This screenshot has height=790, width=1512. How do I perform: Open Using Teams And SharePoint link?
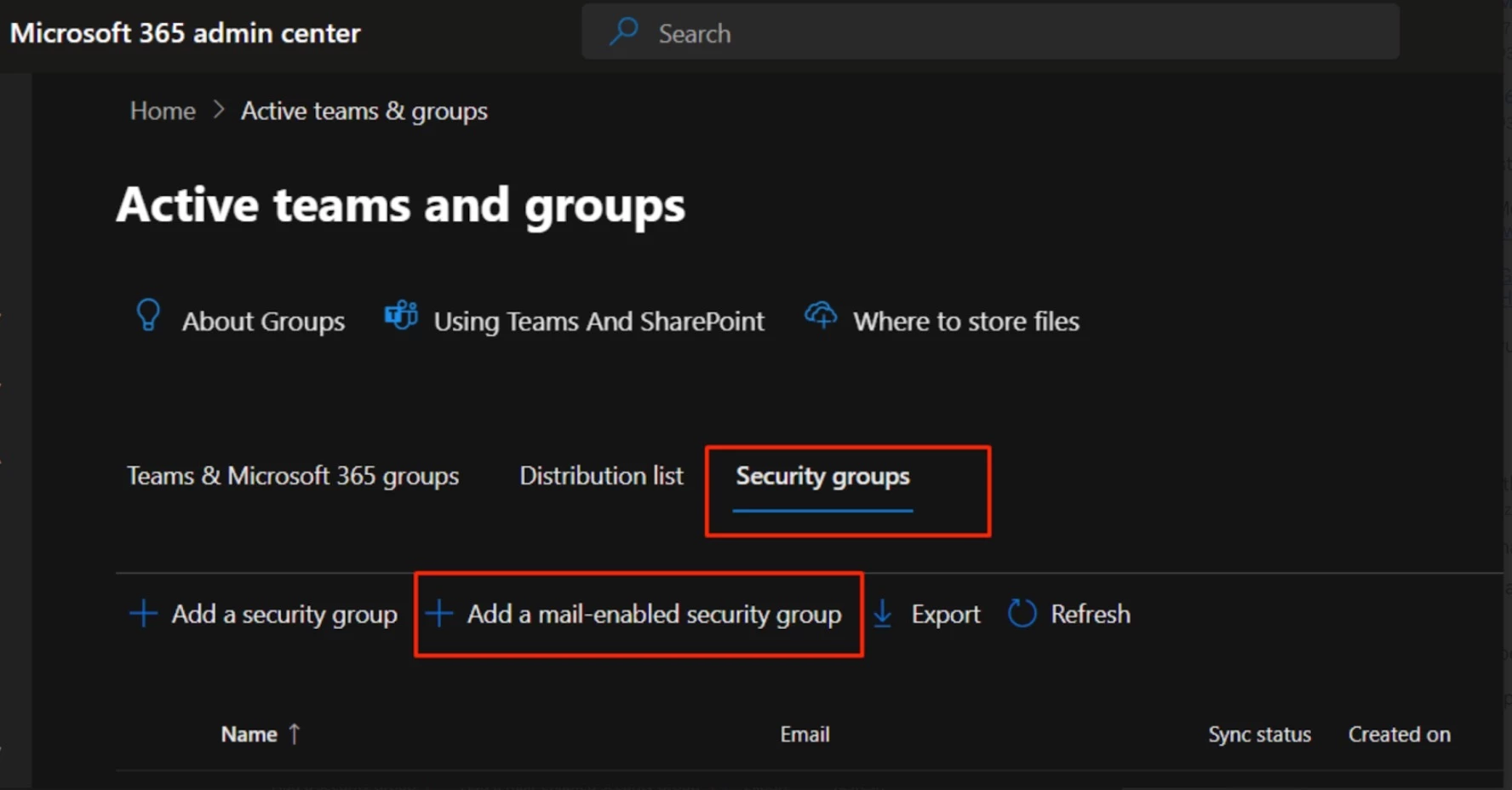[x=598, y=321]
